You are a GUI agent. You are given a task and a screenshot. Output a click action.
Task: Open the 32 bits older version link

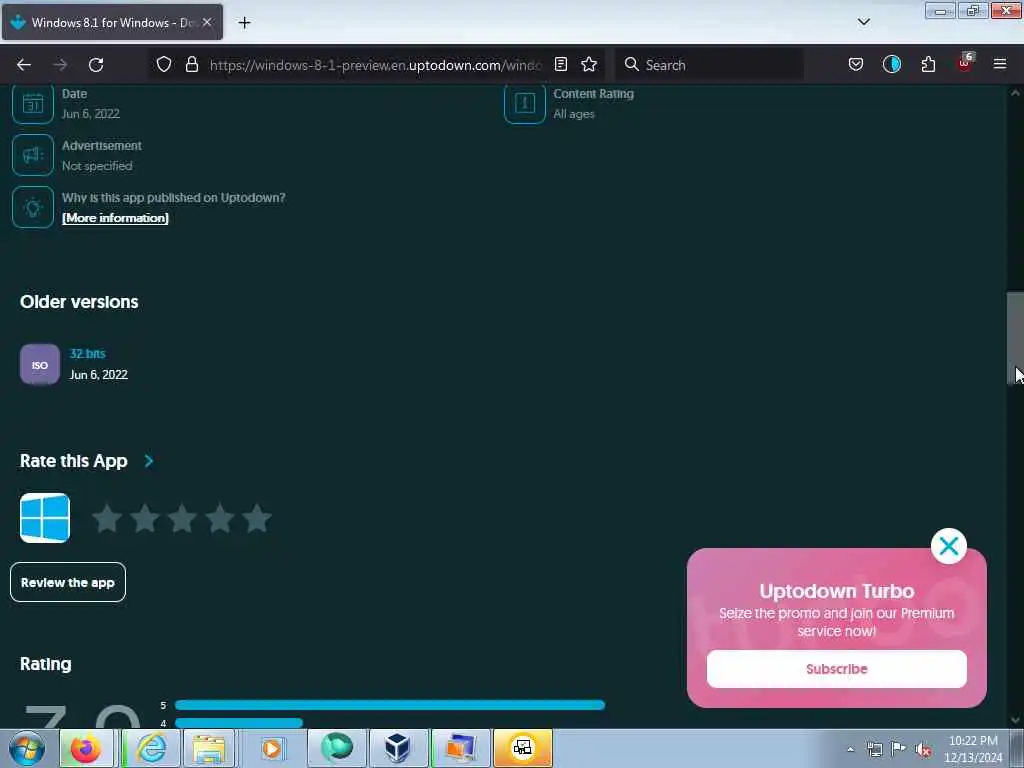pos(88,354)
